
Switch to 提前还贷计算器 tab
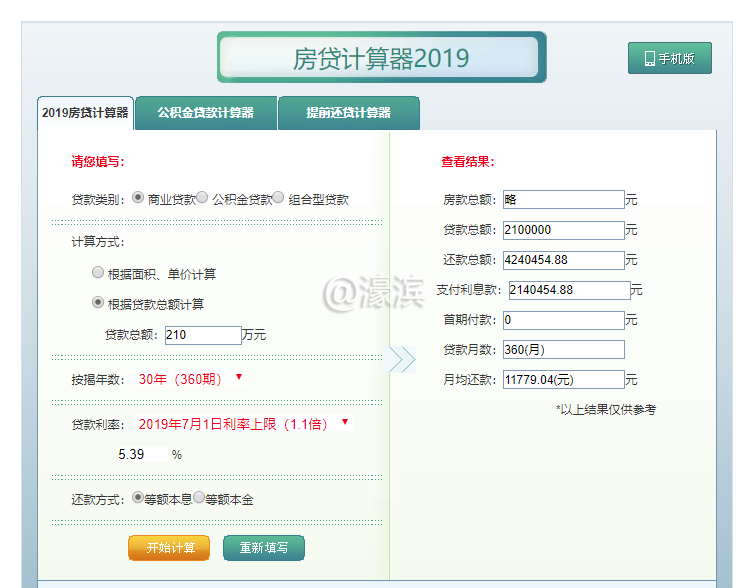point(349,113)
